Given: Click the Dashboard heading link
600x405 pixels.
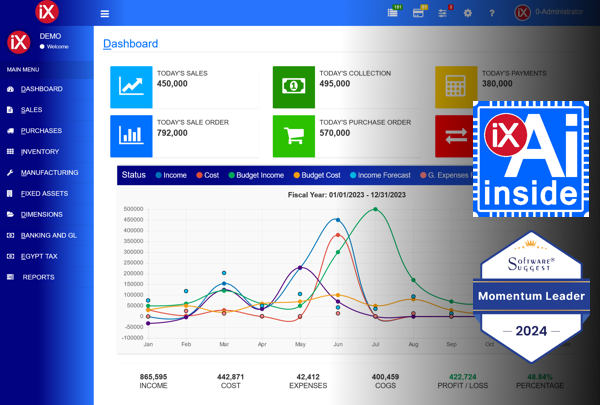Looking at the screenshot, I should pyautogui.click(x=130, y=44).
